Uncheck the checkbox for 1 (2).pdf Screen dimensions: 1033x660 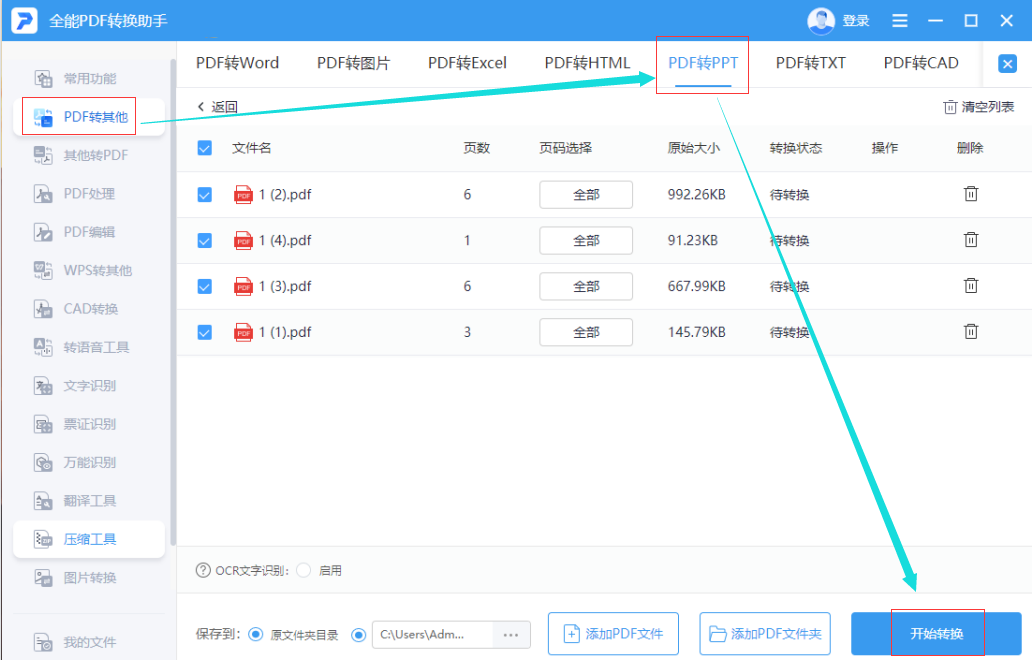tap(204, 194)
